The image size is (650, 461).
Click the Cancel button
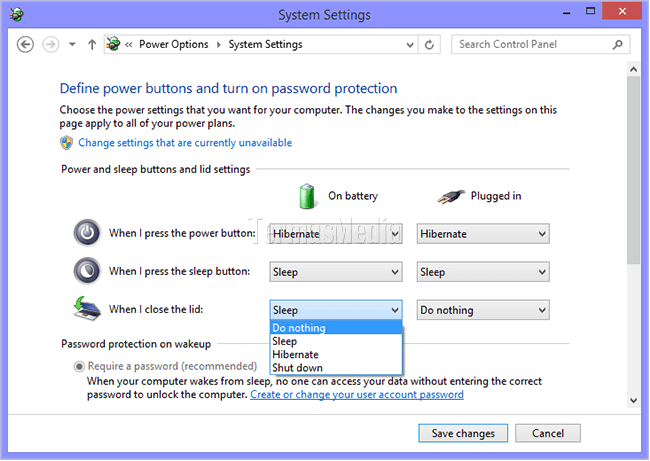(548, 433)
